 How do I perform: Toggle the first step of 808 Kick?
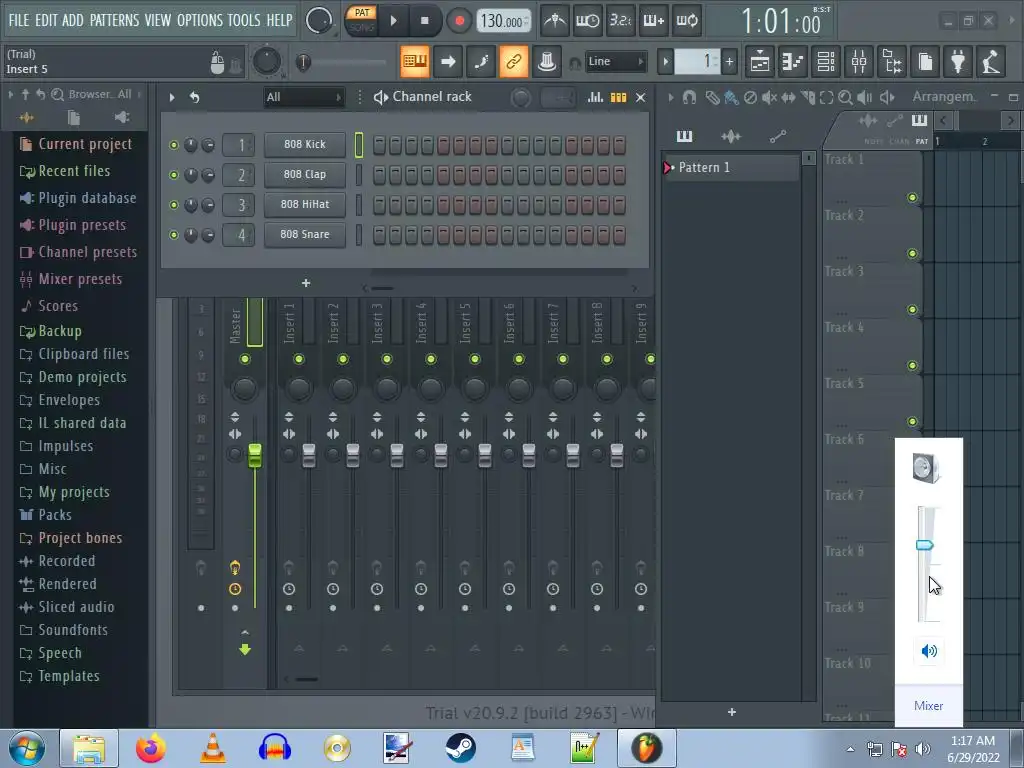pyautogui.click(x=379, y=145)
